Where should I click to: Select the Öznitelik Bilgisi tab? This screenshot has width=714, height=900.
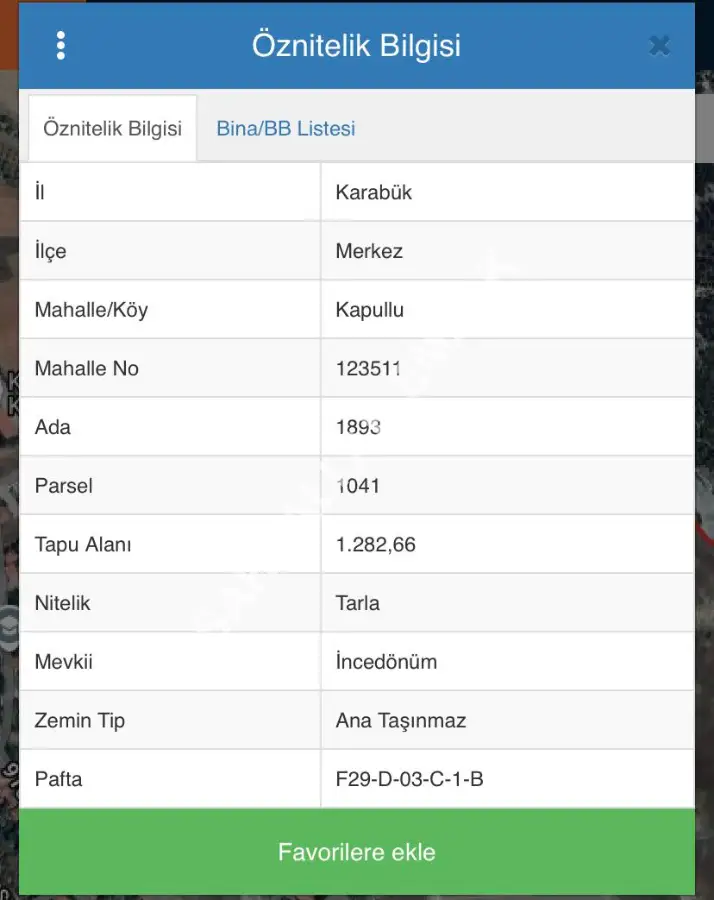click(112, 129)
